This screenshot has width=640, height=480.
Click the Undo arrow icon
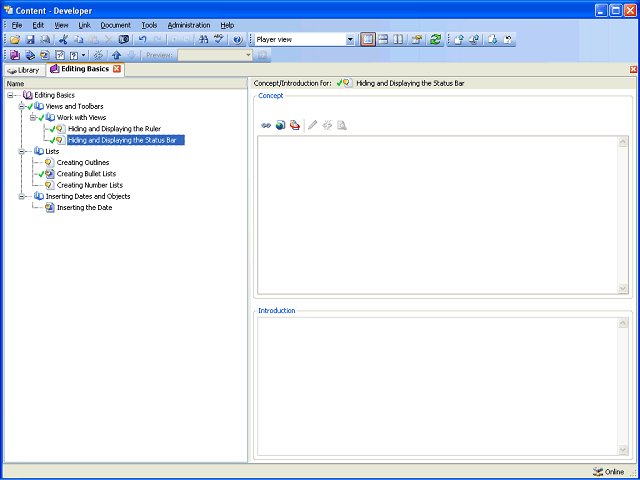click(x=142, y=40)
